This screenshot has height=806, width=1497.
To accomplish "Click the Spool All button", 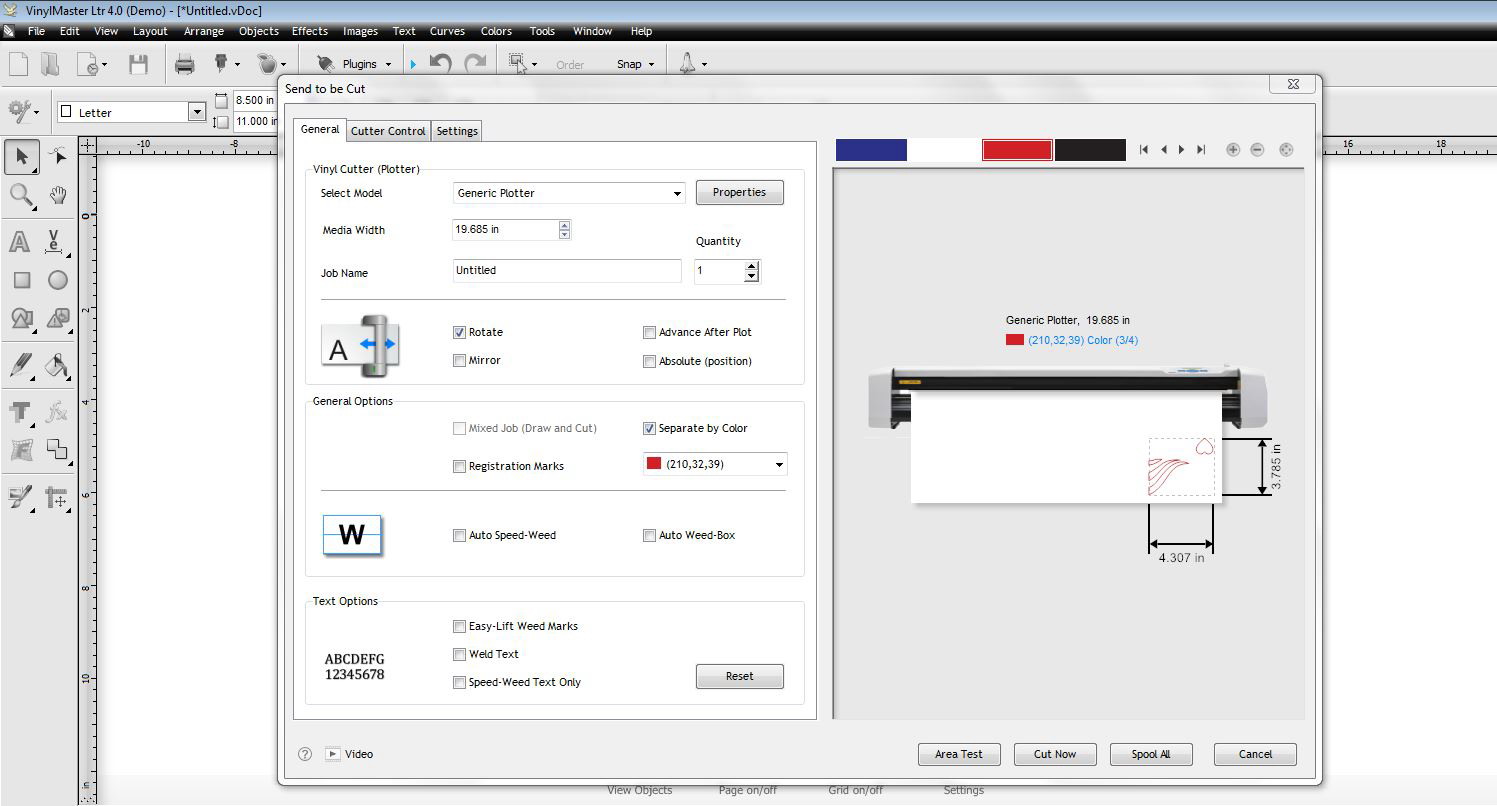I will (x=1151, y=754).
